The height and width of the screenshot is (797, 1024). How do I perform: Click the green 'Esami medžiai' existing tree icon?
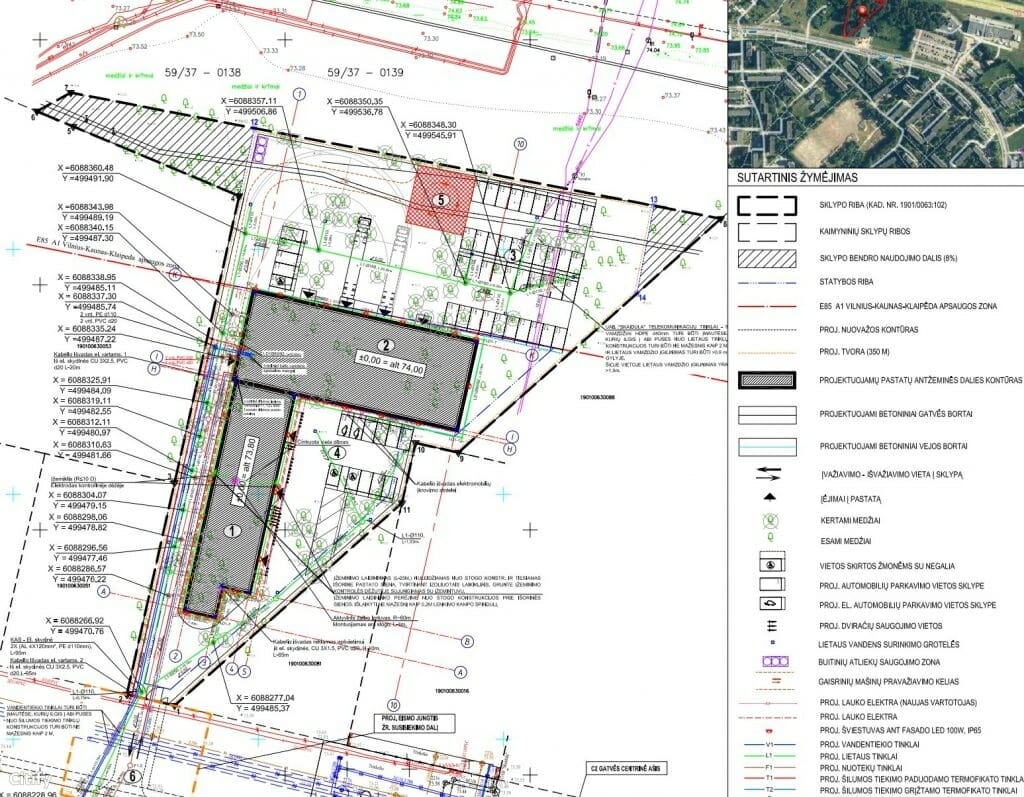coord(770,537)
